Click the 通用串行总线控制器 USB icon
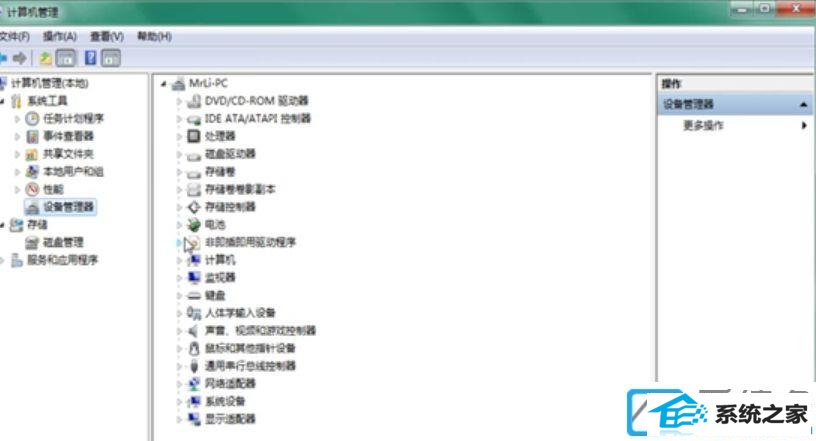 coord(194,366)
